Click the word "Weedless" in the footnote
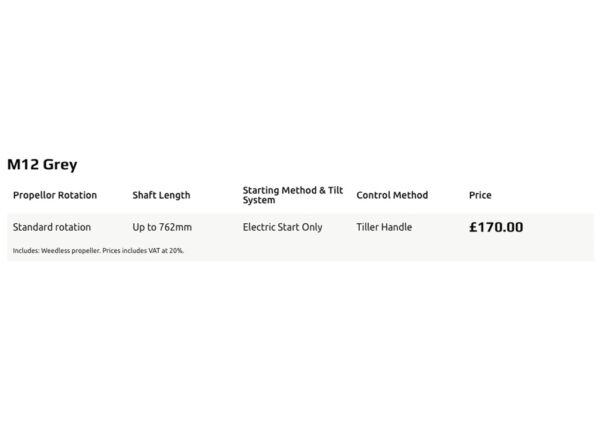600x440 pixels. tap(58, 250)
